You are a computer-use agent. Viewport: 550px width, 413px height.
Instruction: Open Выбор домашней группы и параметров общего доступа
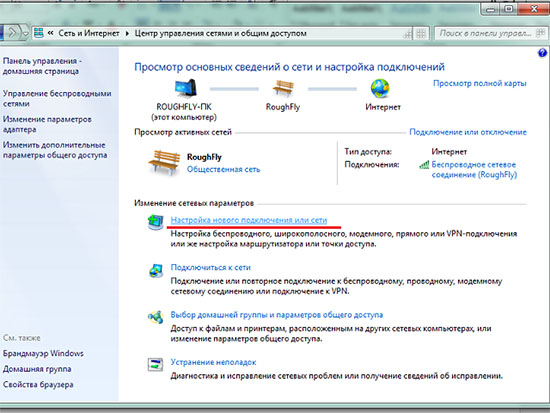coord(277,315)
